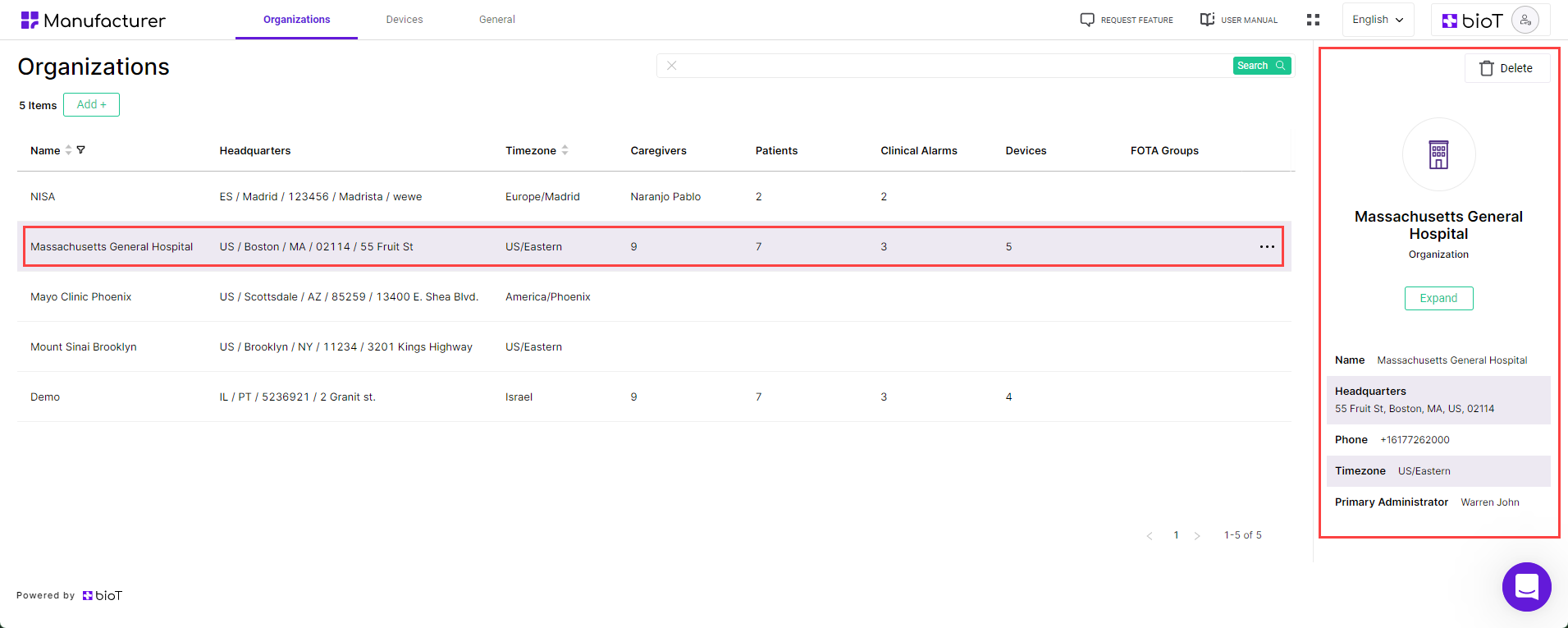Click the 5 Items count label

pyautogui.click(x=38, y=105)
